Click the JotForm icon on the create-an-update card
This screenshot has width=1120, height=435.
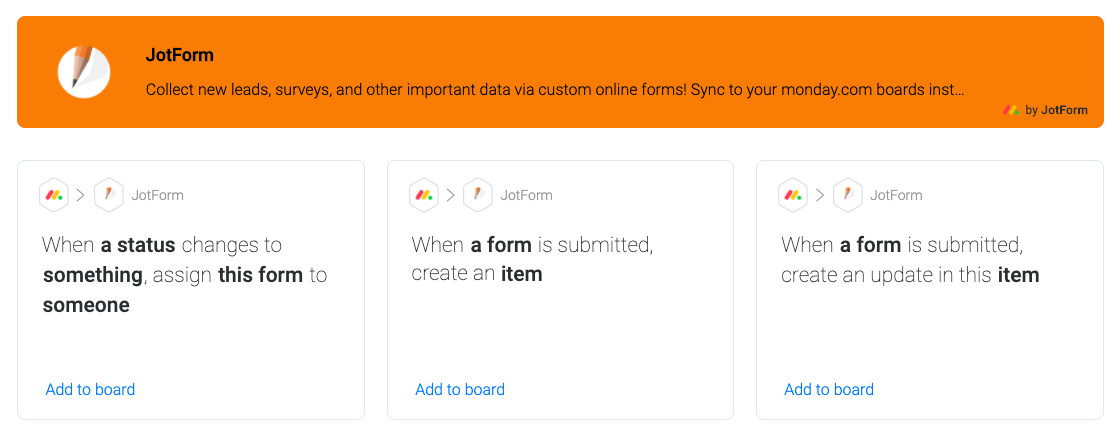click(x=847, y=195)
